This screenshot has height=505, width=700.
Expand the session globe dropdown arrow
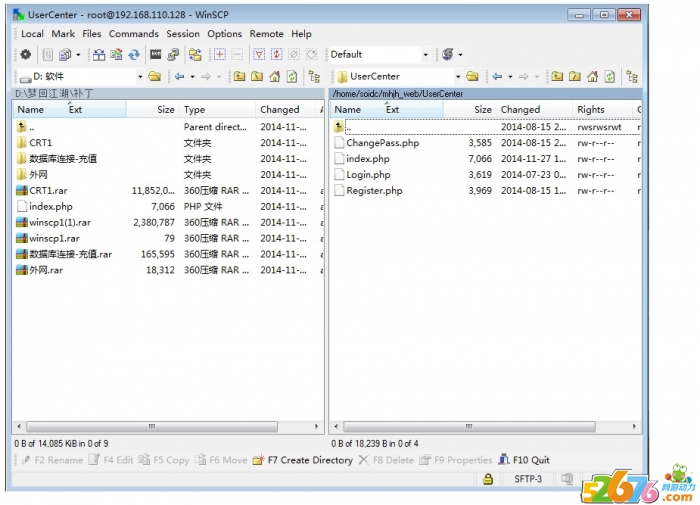(x=460, y=55)
